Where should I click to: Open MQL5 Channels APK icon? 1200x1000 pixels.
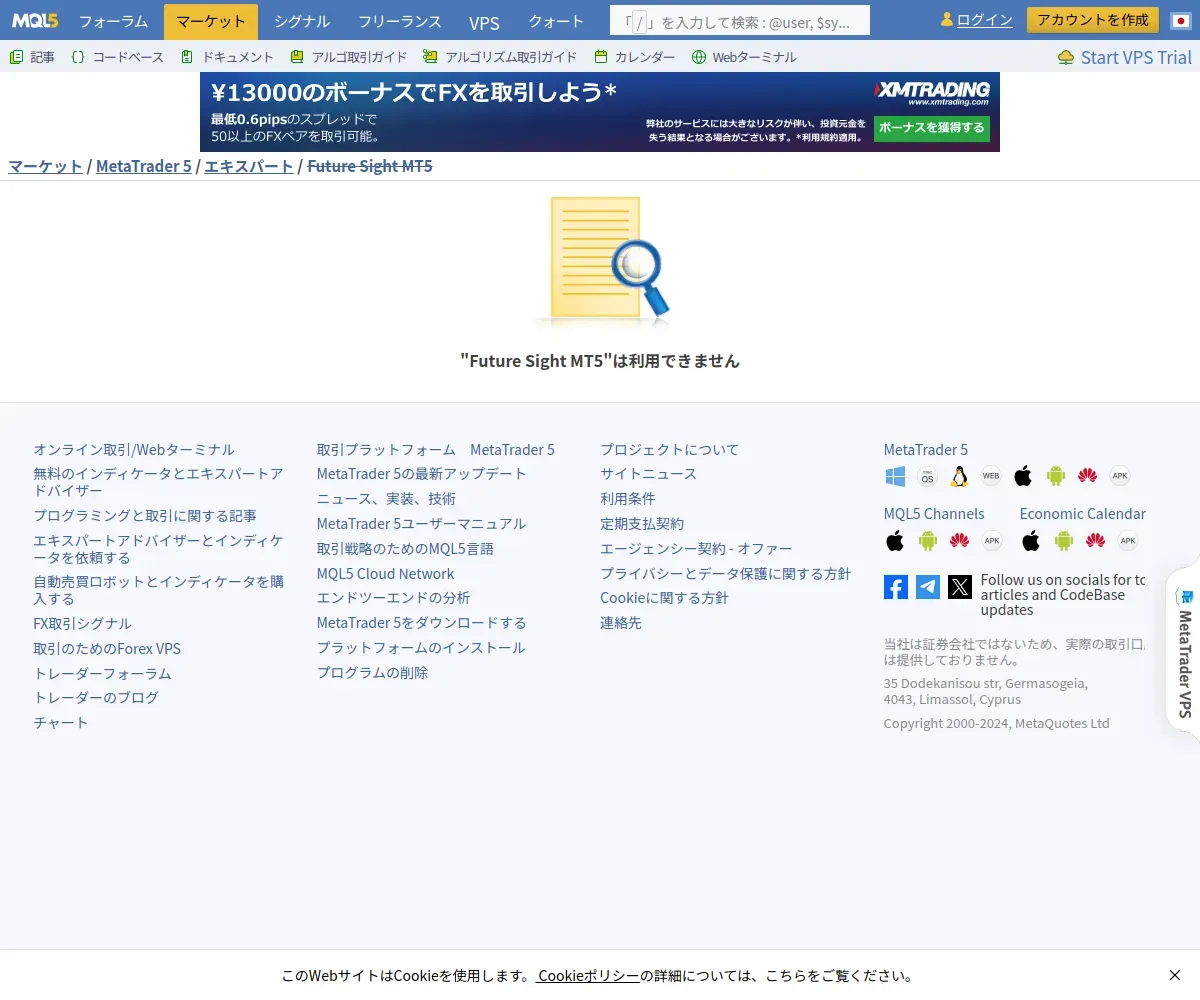click(x=991, y=541)
